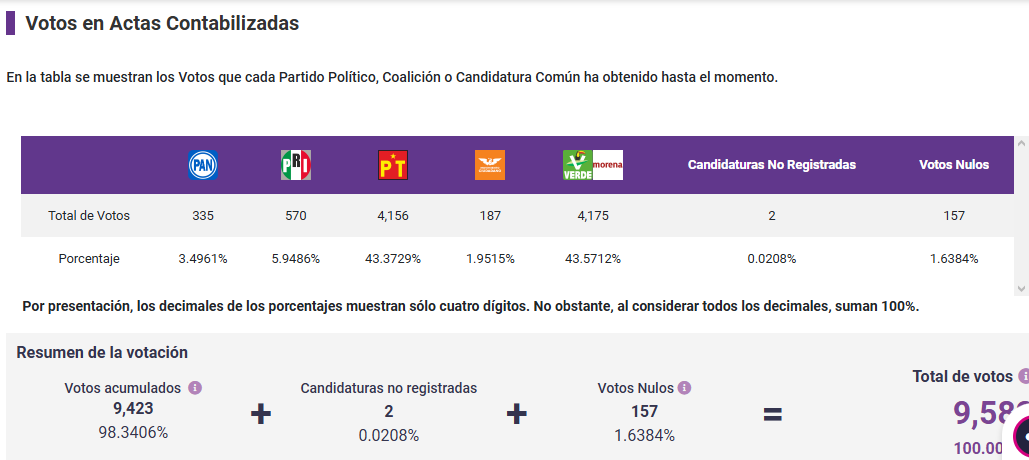This screenshot has height=460, width=1029.
Task: Click info icon next to Votos acumulados
Action: pyautogui.click(x=195, y=388)
